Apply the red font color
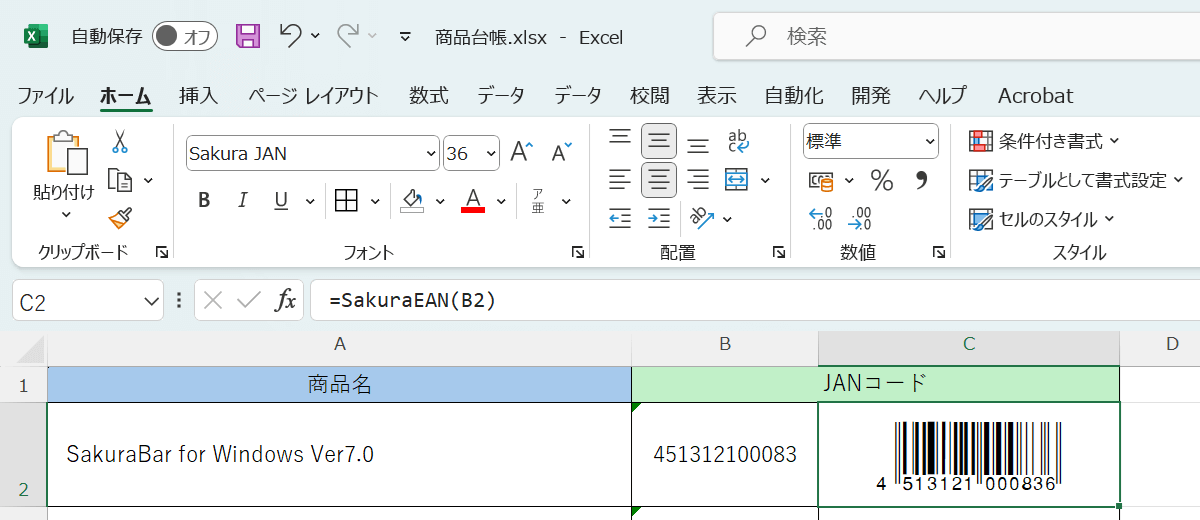Viewport: 1200px width, 520px height. coord(473,200)
